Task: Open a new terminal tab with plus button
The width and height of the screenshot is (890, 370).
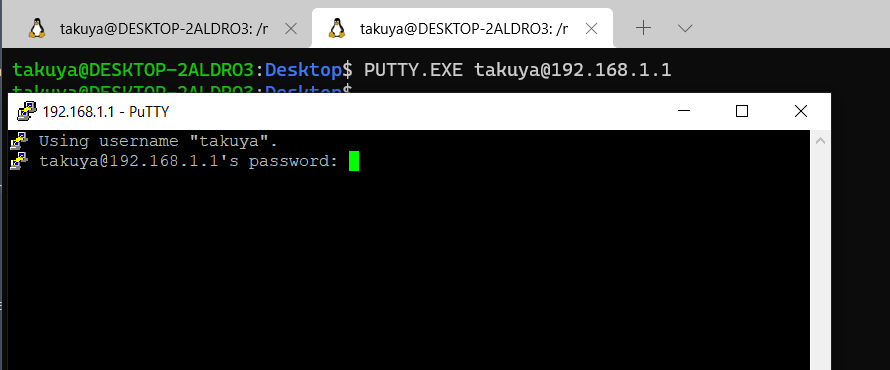Action: tap(643, 28)
